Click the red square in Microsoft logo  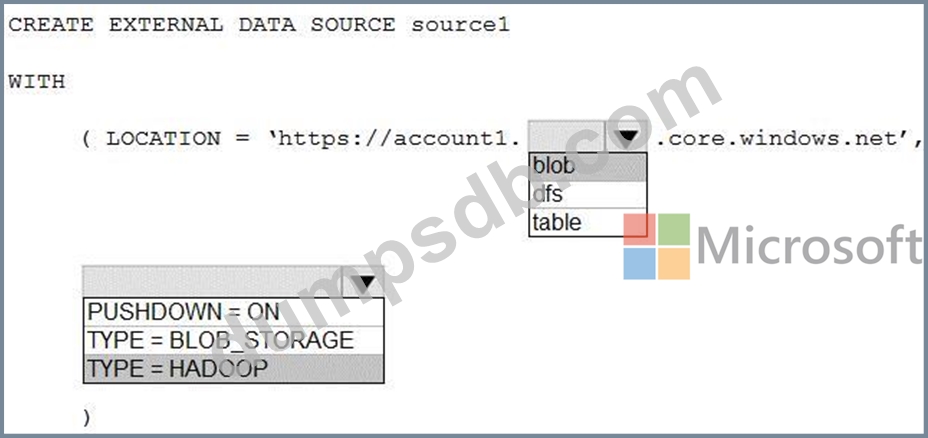pyautogui.click(x=640, y=229)
